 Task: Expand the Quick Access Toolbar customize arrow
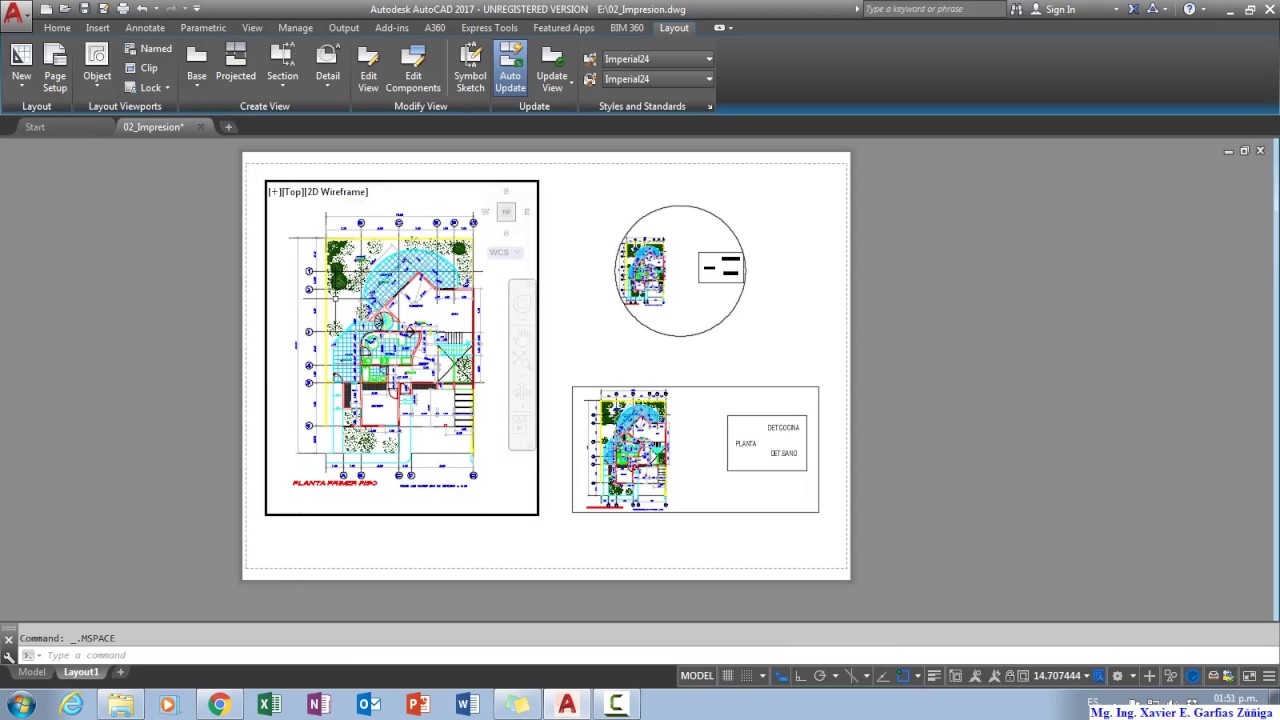(x=197, y=9)
